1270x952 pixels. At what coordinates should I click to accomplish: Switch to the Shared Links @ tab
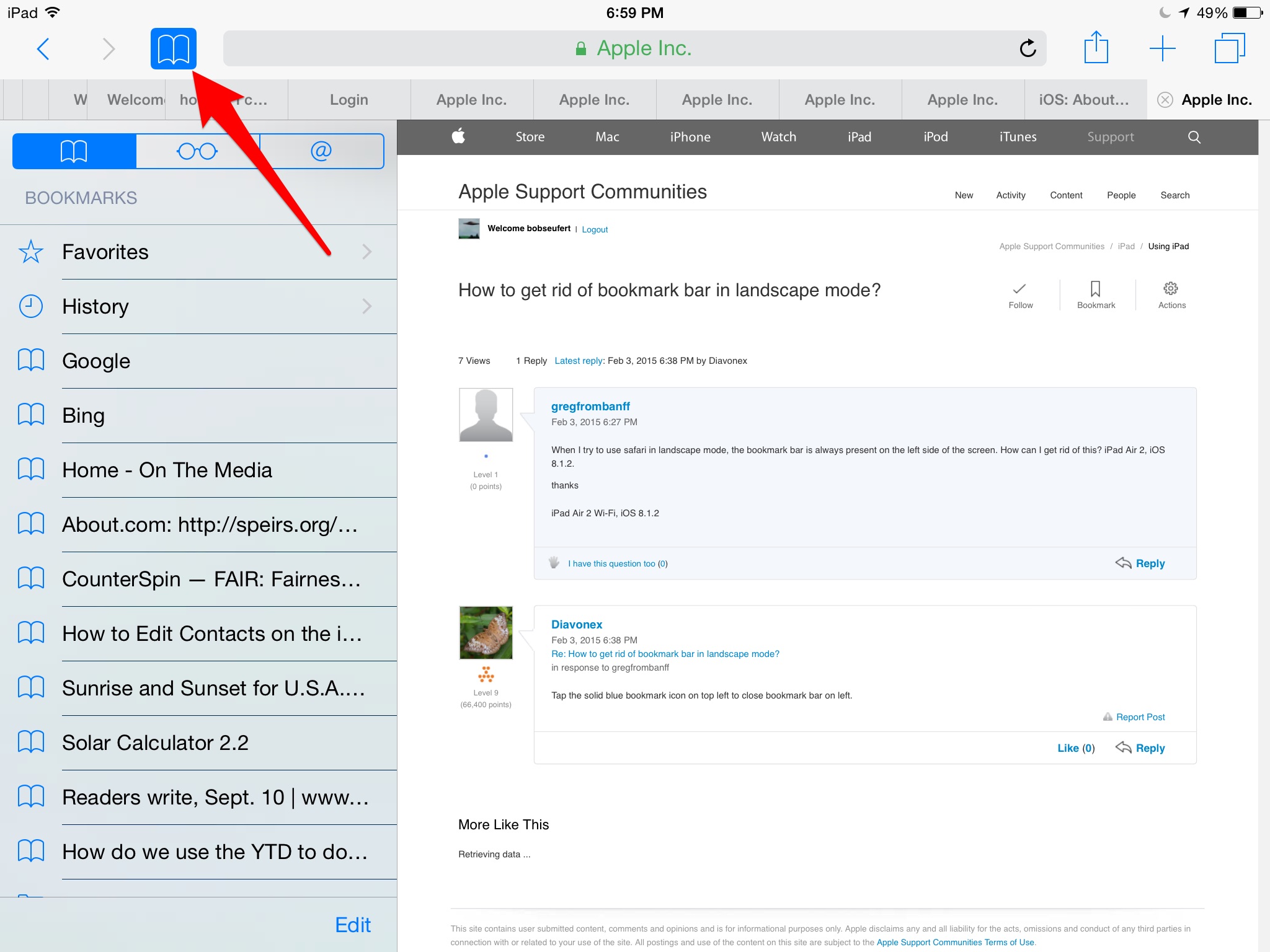(x=321, y=151)
